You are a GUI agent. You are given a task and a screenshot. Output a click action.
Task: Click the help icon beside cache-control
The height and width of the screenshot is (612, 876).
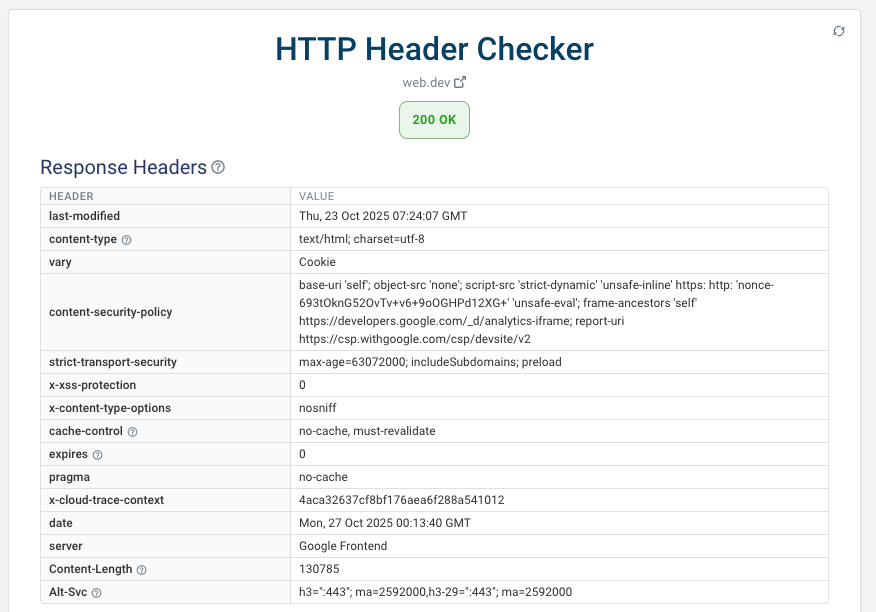(132, 432)
